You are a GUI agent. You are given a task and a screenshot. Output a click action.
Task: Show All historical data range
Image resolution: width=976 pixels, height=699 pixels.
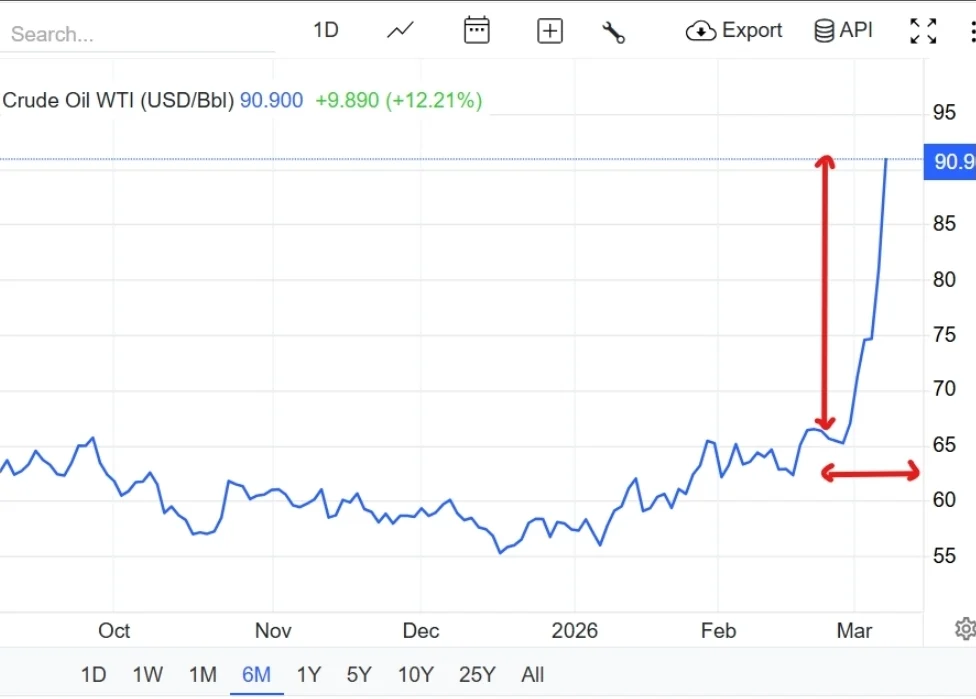click(532, 674)
